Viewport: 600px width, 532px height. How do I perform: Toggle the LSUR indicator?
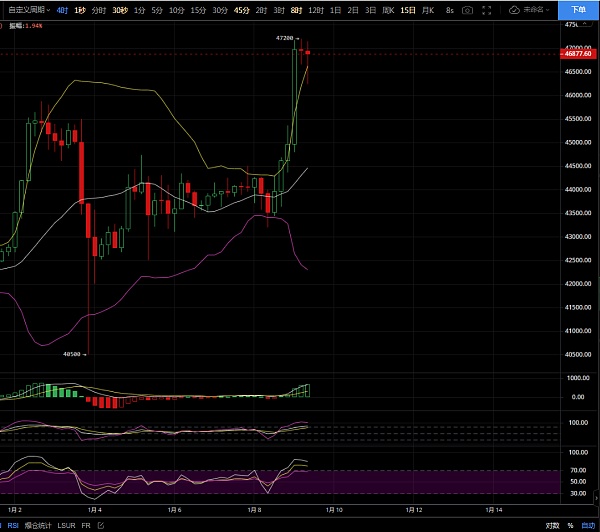click(66, 525)
